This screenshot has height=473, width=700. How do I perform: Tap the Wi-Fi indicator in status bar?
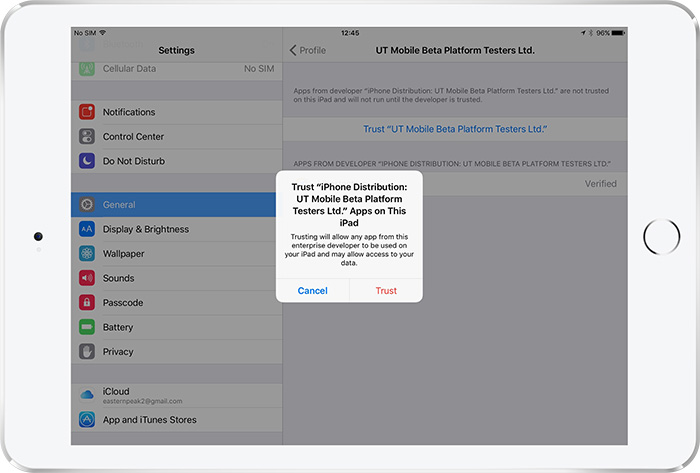[103, 33]
